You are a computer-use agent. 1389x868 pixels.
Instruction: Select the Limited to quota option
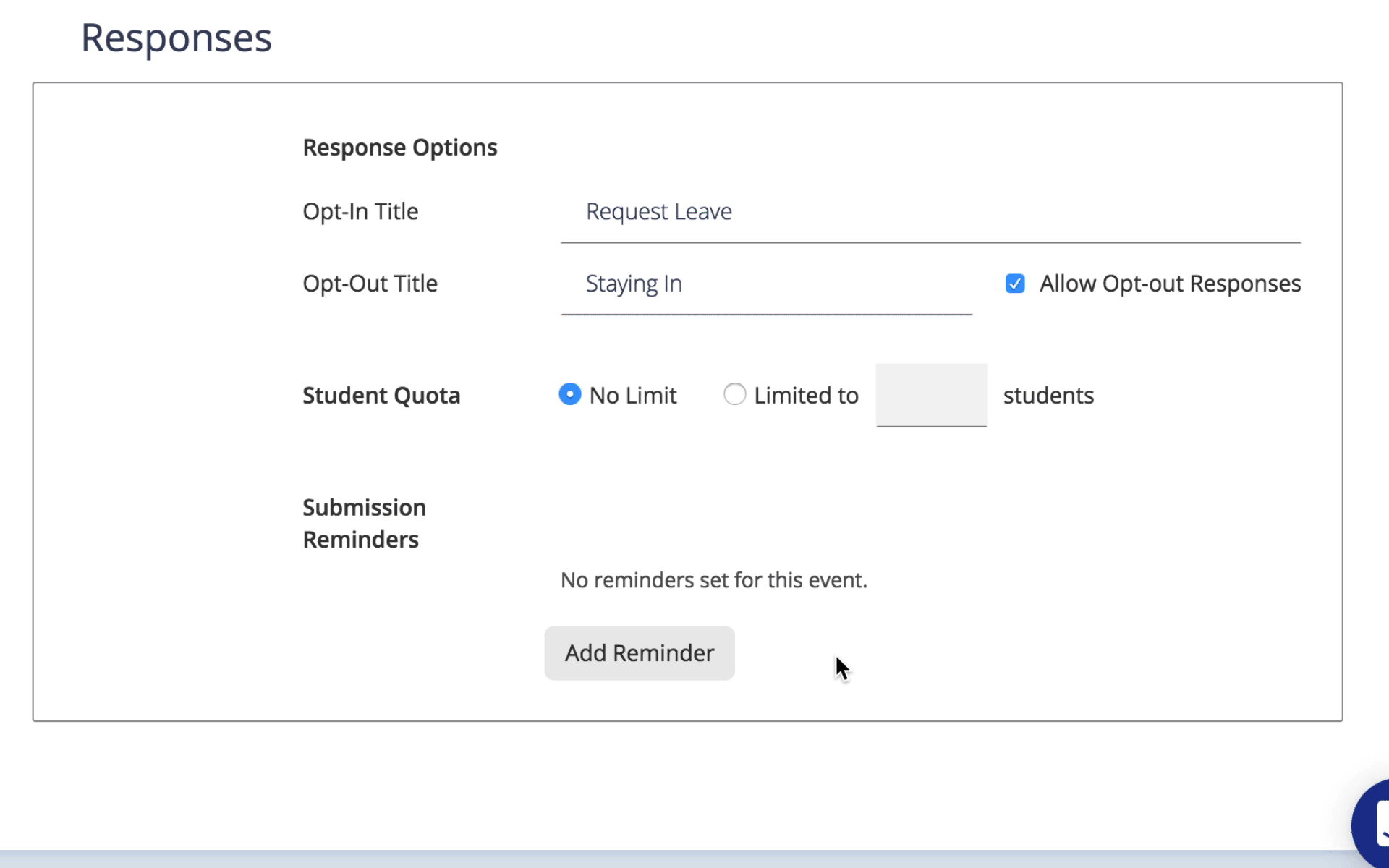734,394
